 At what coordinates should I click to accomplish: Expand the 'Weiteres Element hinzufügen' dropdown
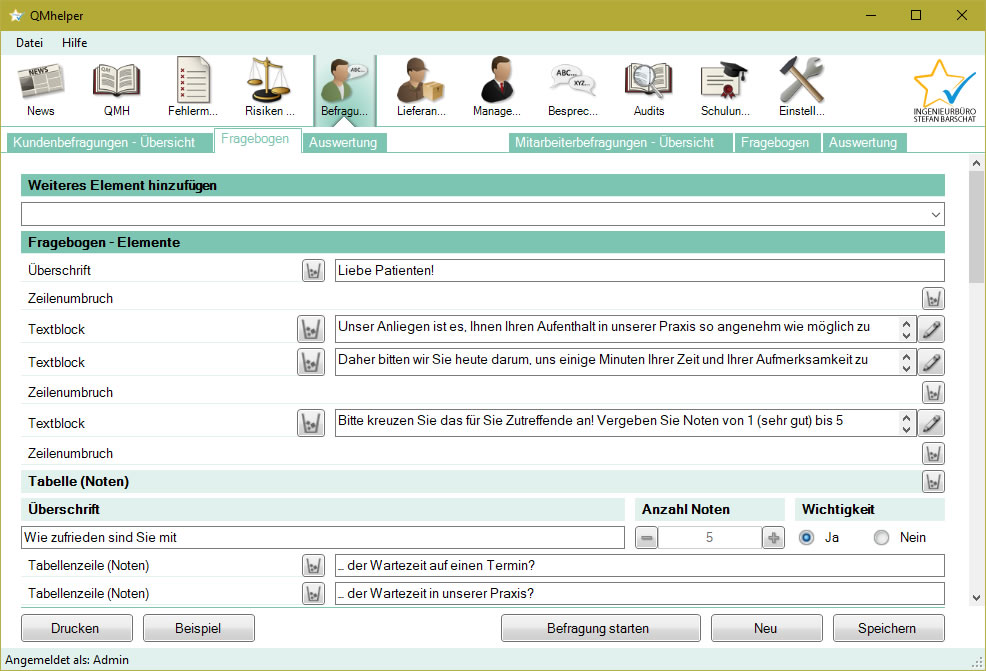tap(936, 214)
